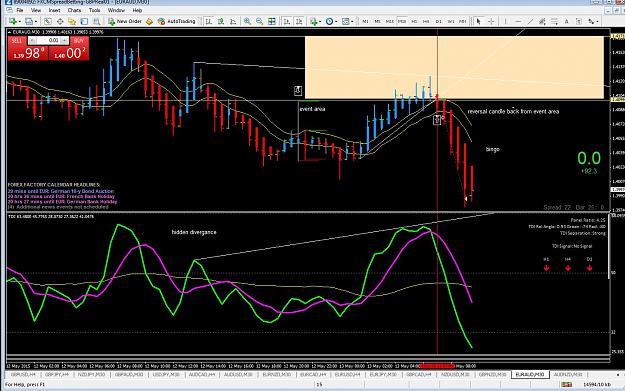Open the MetaEditor gold icon
The height and width of the screenshot is (391, 625).
149,21
